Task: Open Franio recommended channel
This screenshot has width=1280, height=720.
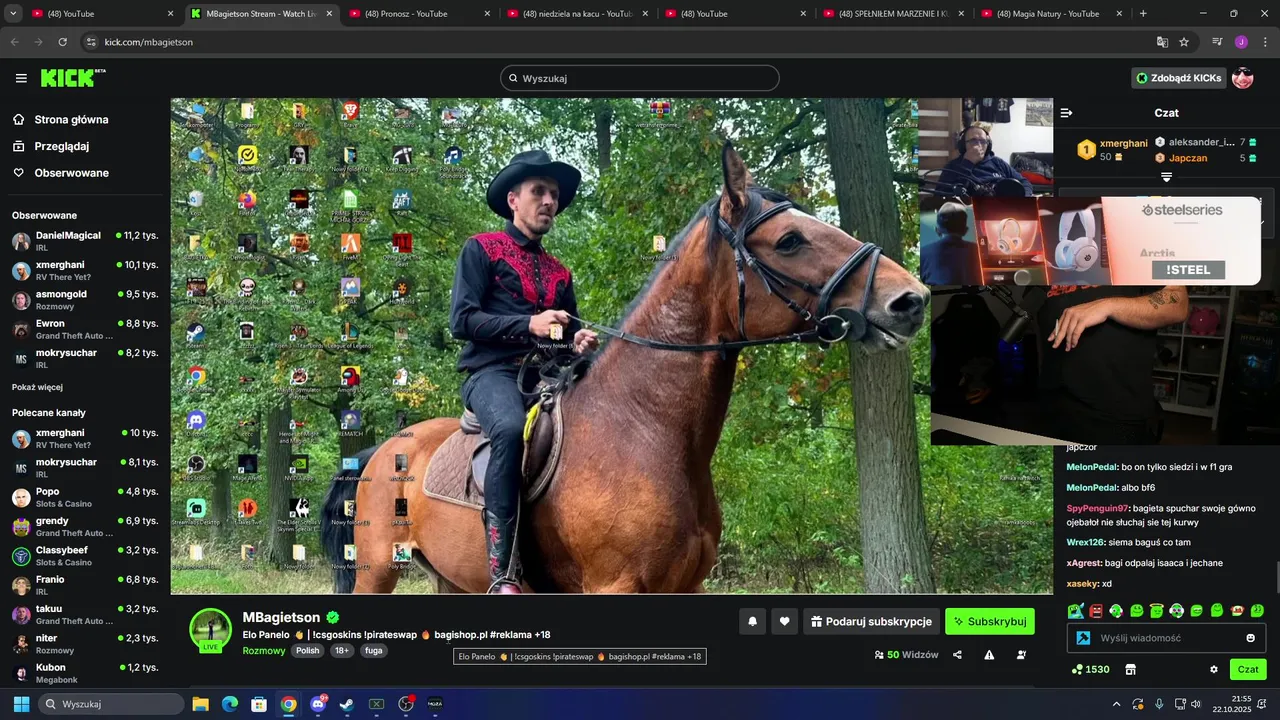Action: [x=85, y=585]
